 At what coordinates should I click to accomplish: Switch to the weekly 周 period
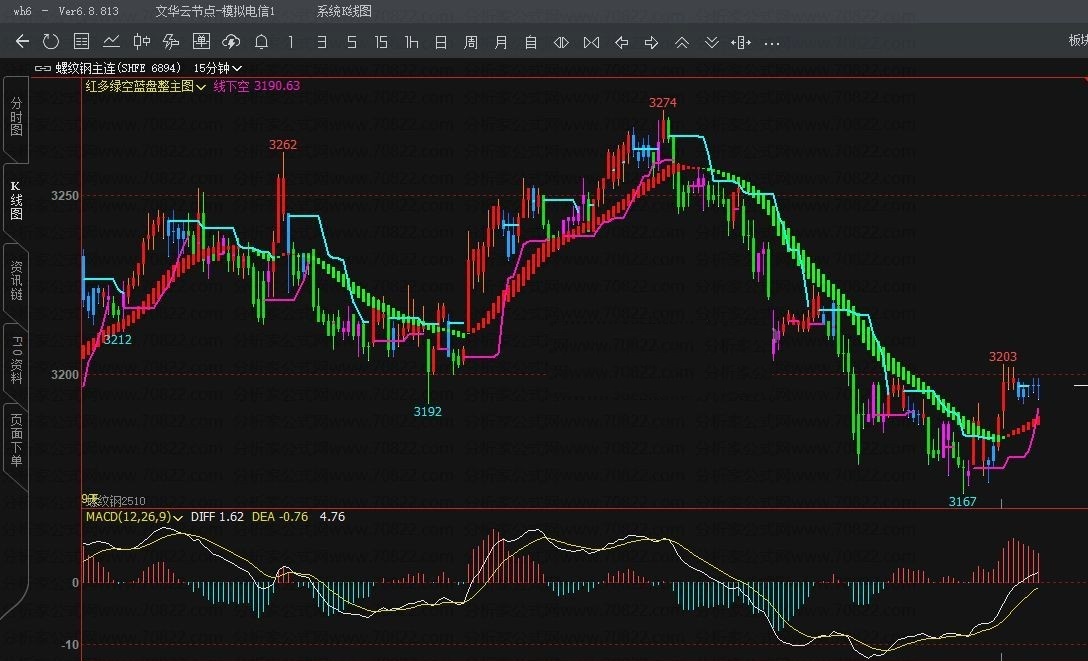[x=470, y=42]
